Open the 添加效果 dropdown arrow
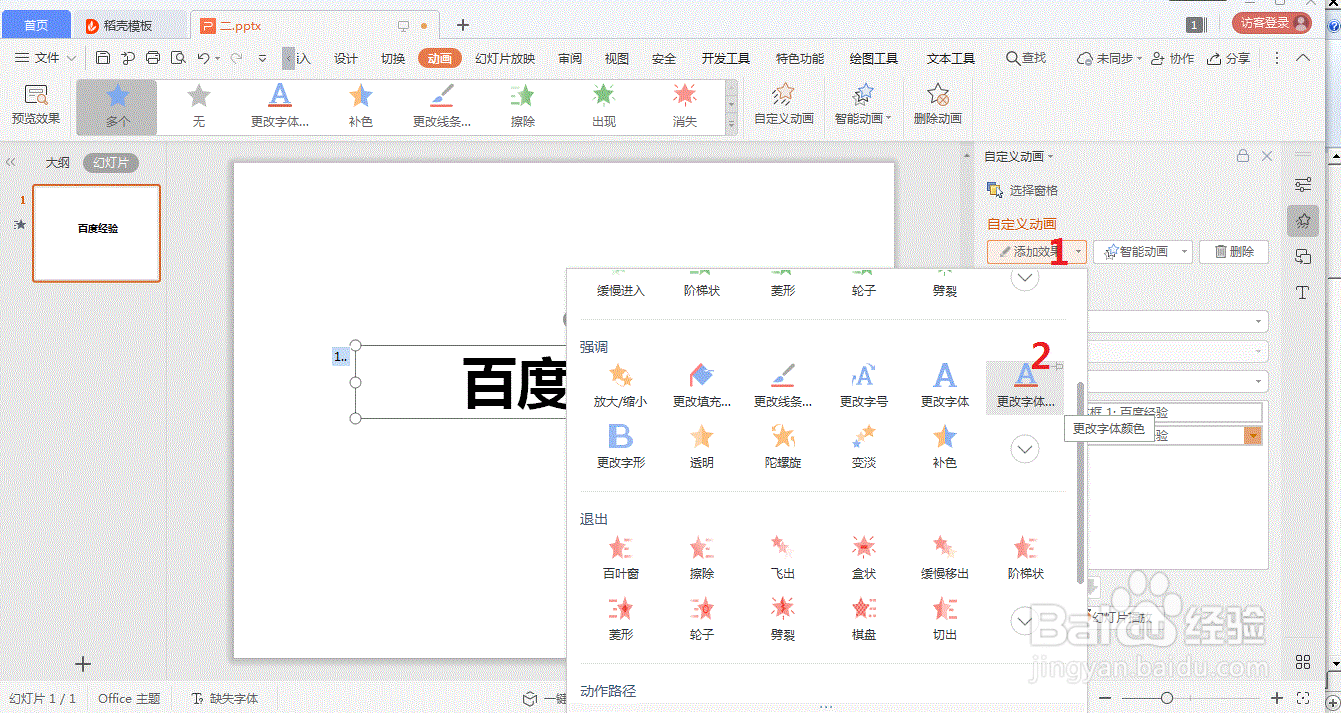 coord(1080,252)
